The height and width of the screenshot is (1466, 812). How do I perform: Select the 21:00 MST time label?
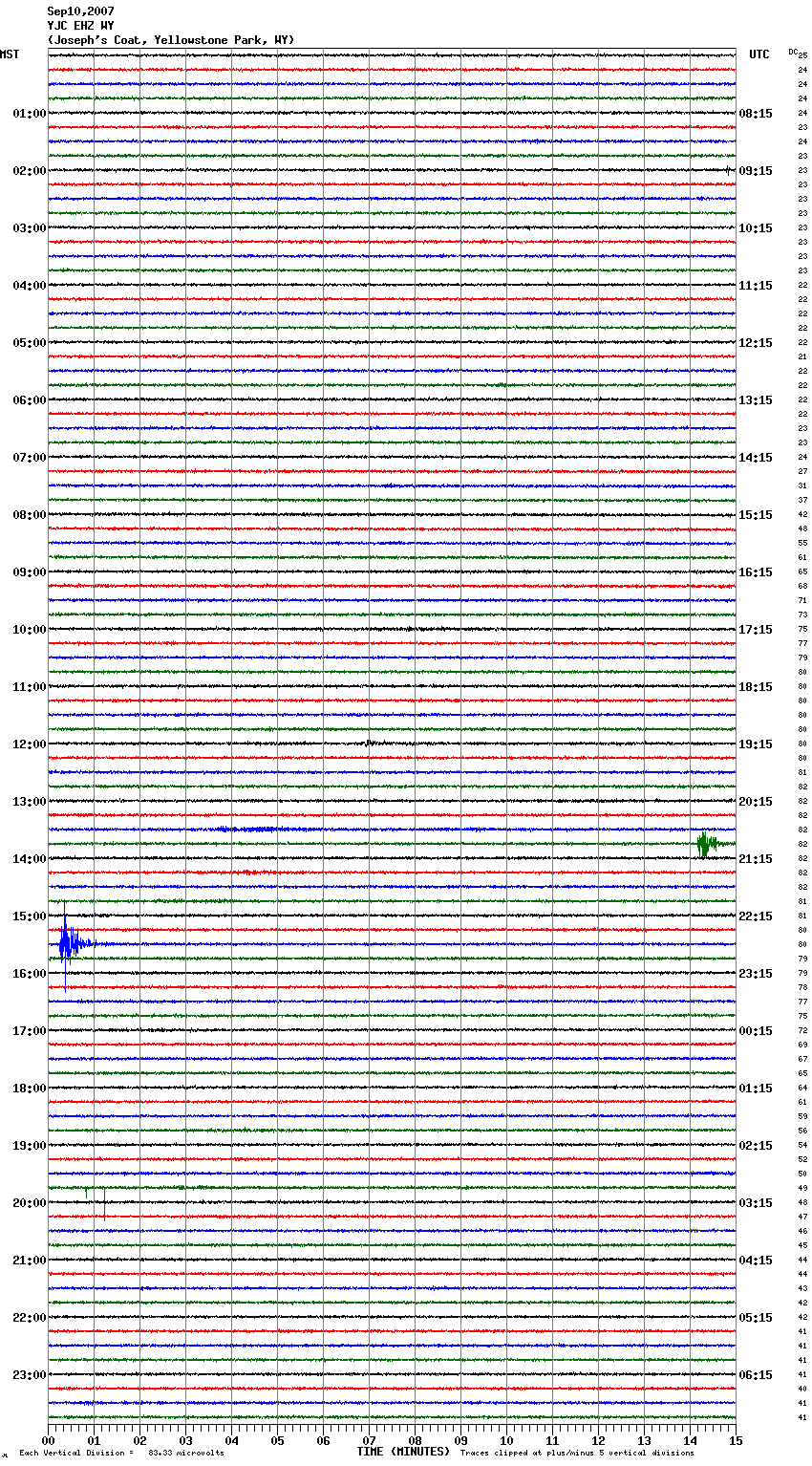30,1261
